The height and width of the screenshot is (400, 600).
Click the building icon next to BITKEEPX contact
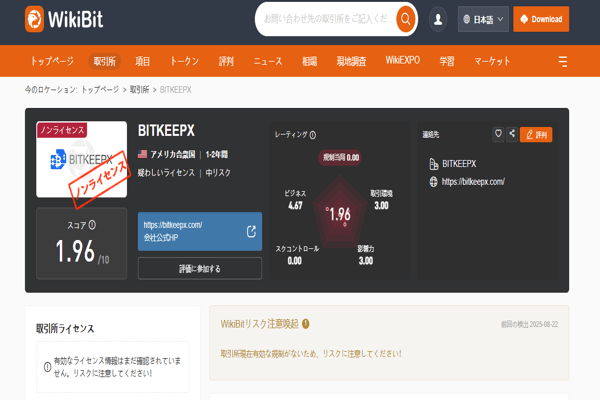pyautogui.click(x=434, y=164)
